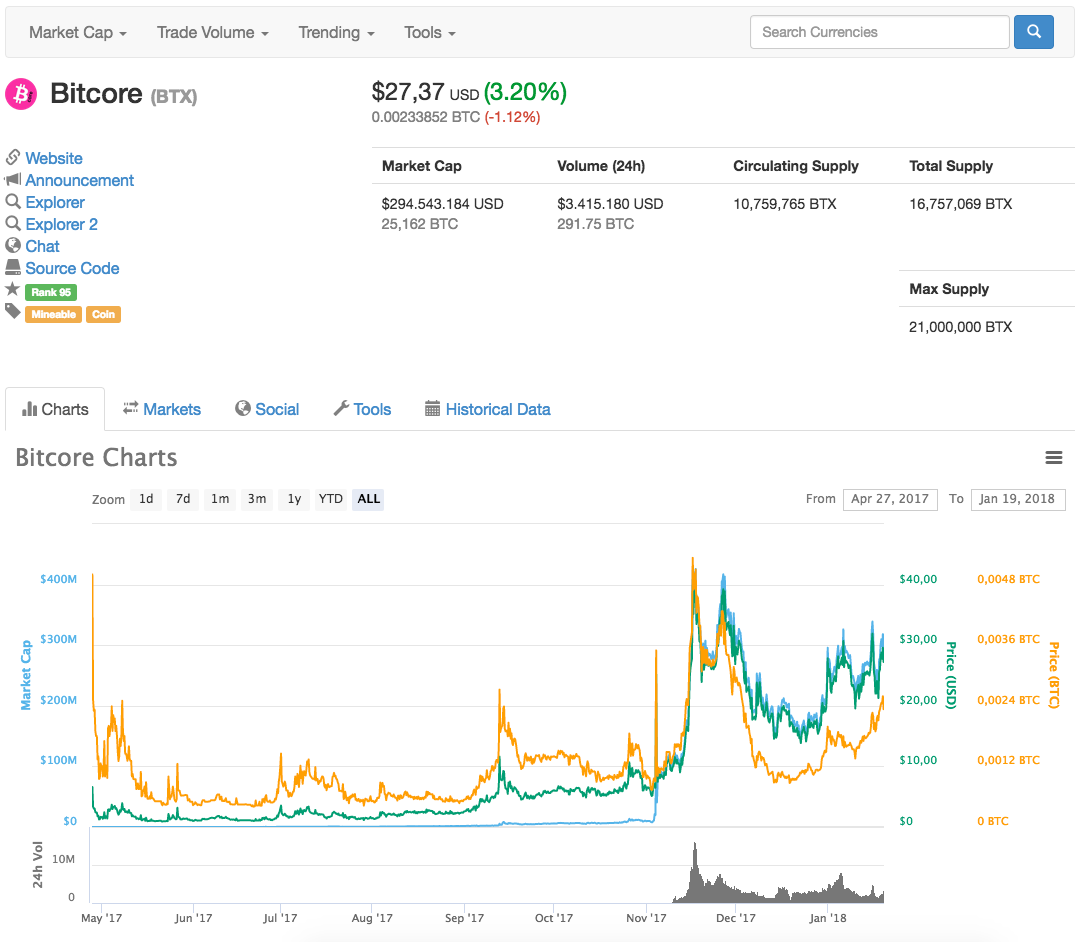Switch to the Markets tab
This screenshot has height=942, width=1087.
coord(162,409)
